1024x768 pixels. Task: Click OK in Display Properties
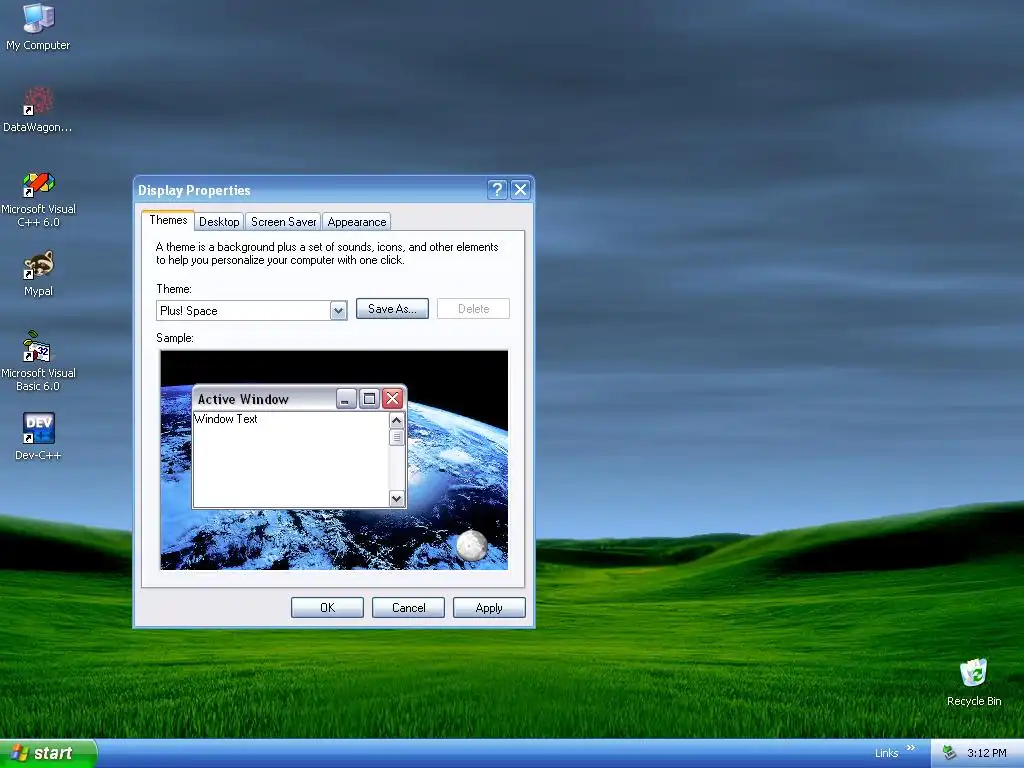point(327,608)
